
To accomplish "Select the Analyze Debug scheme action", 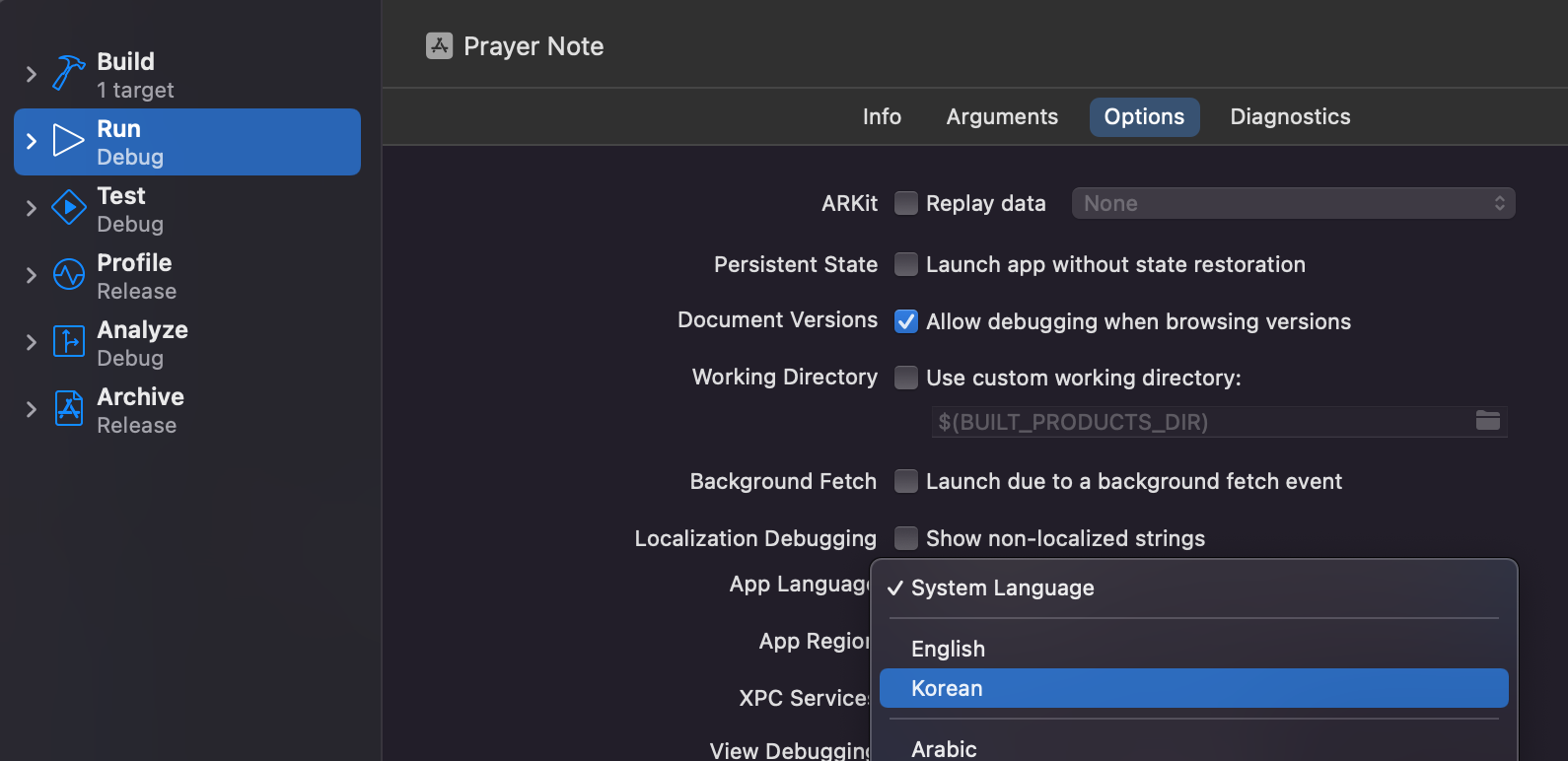I will point(187,343).
